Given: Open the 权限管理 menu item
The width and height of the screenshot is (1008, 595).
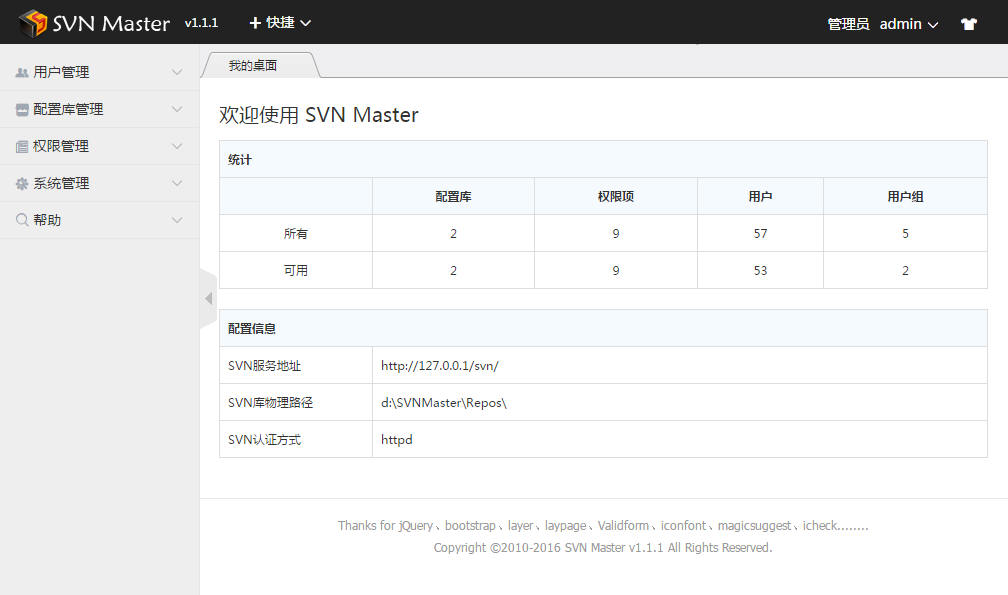Looking at the screenshot, I should pos(100,146).
